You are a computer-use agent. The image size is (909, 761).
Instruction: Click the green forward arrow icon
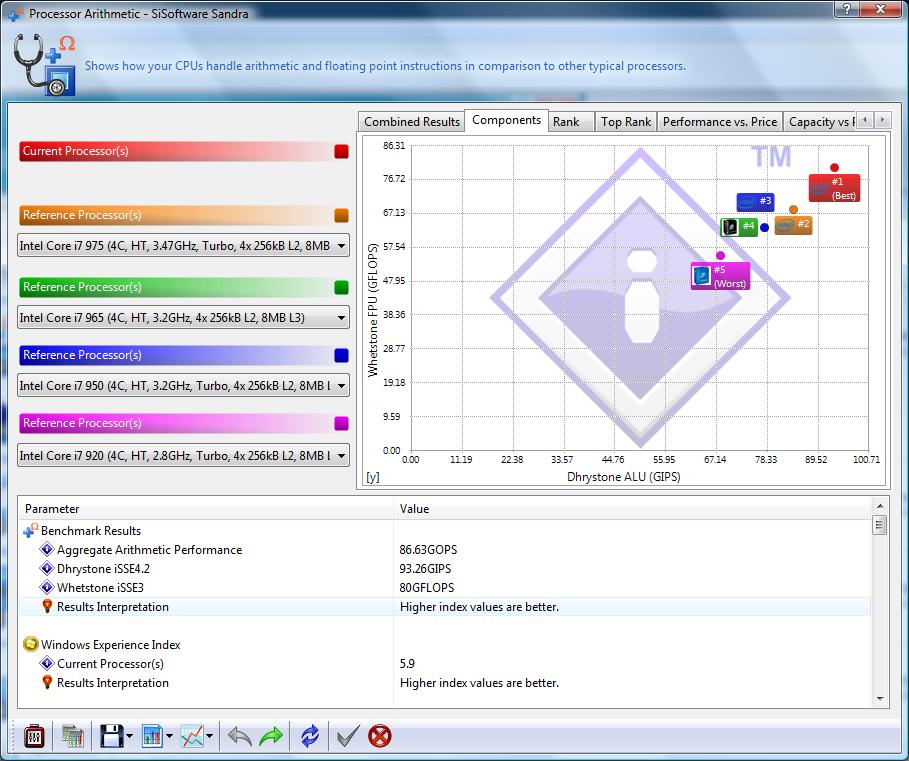tap(271, 737)
